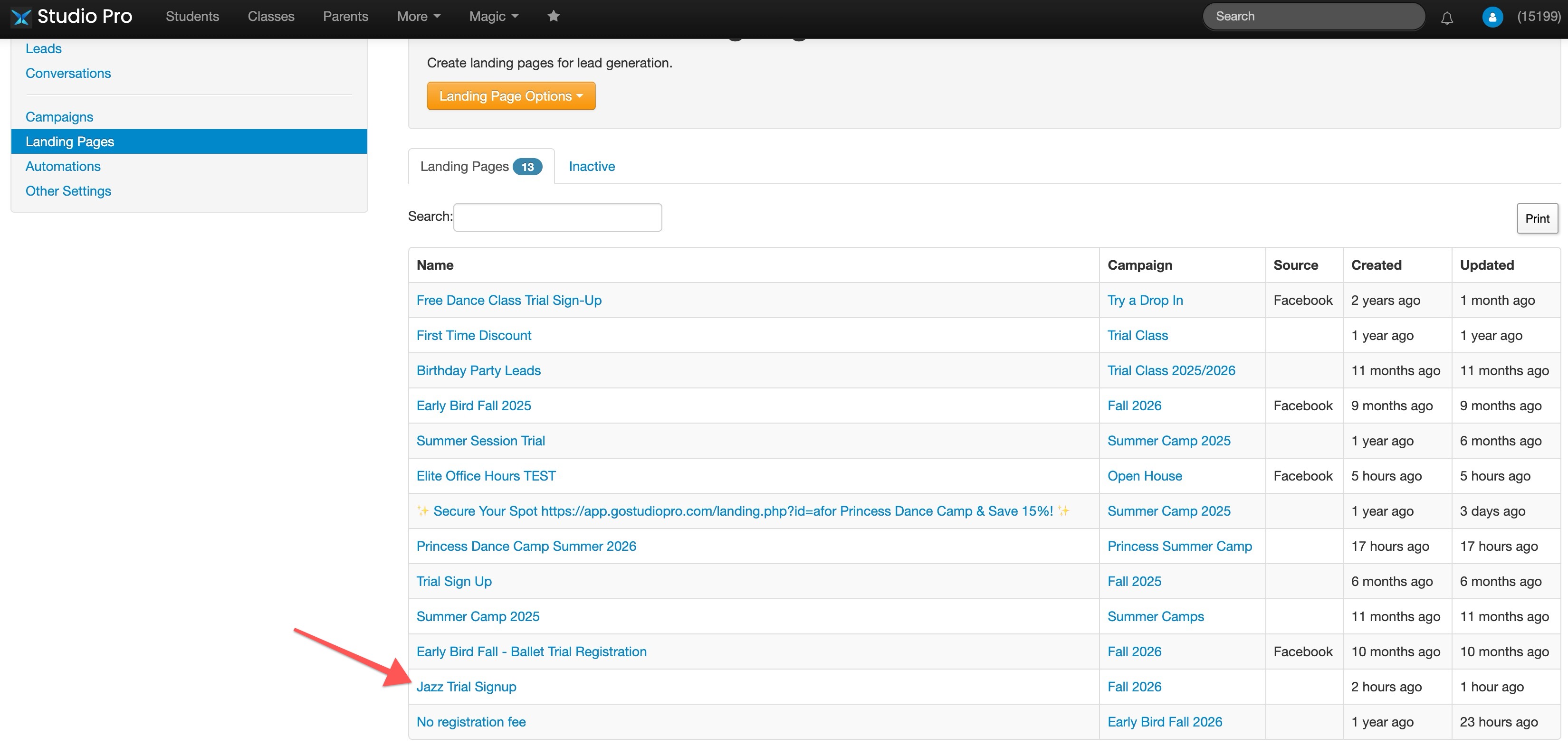Open Trial Class 2025/2026 campaign

[x=1171, y=370]
